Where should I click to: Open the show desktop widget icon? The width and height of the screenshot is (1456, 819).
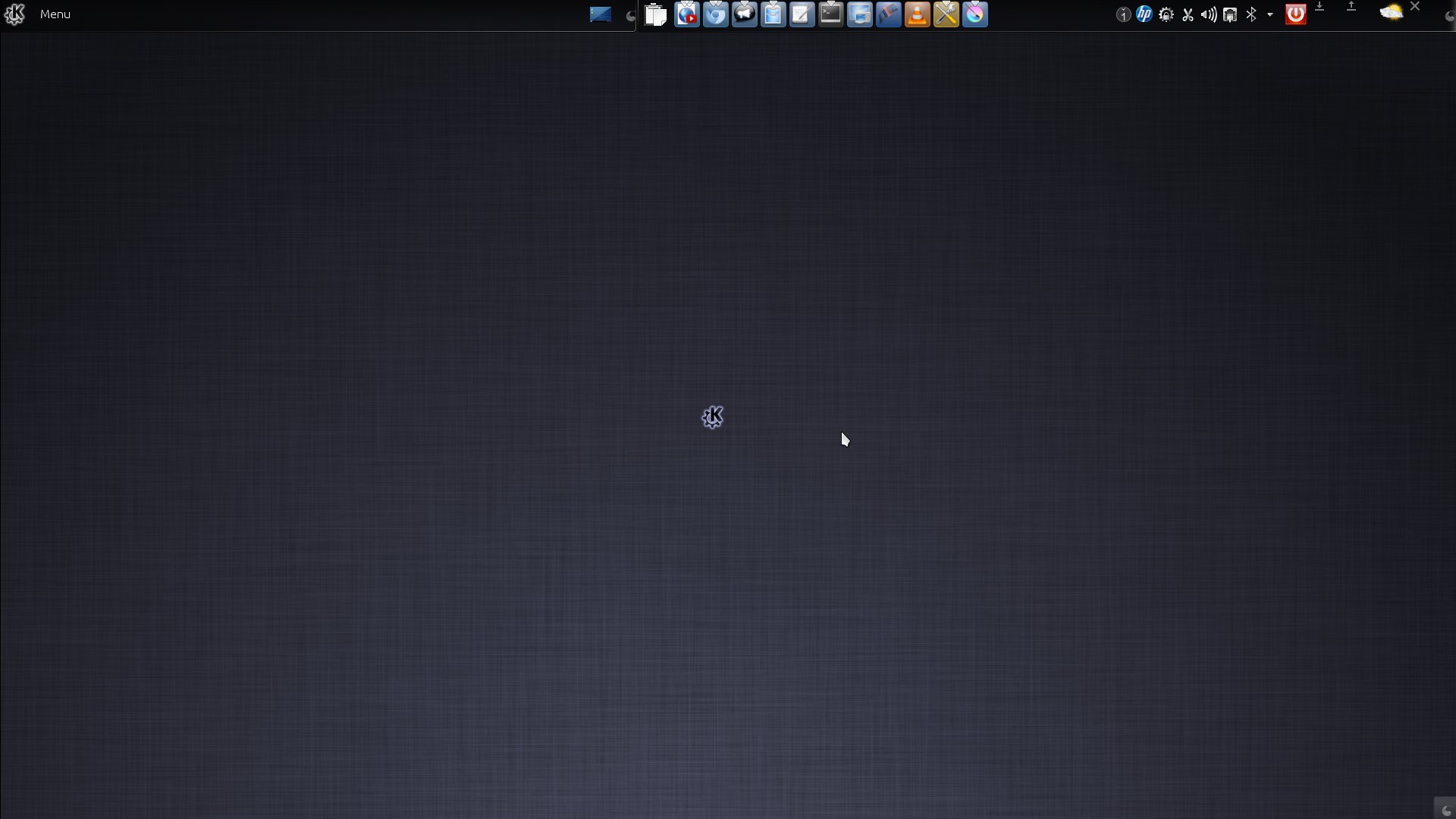[x=601, y=14]
